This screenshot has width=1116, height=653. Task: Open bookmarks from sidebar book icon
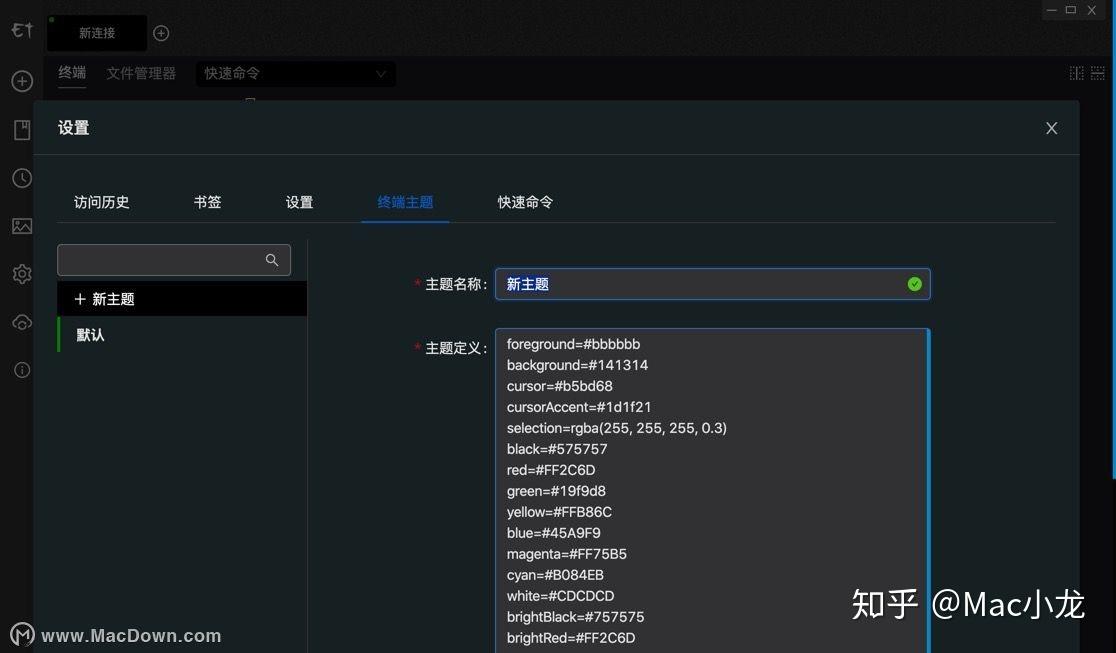pos(22,130)
